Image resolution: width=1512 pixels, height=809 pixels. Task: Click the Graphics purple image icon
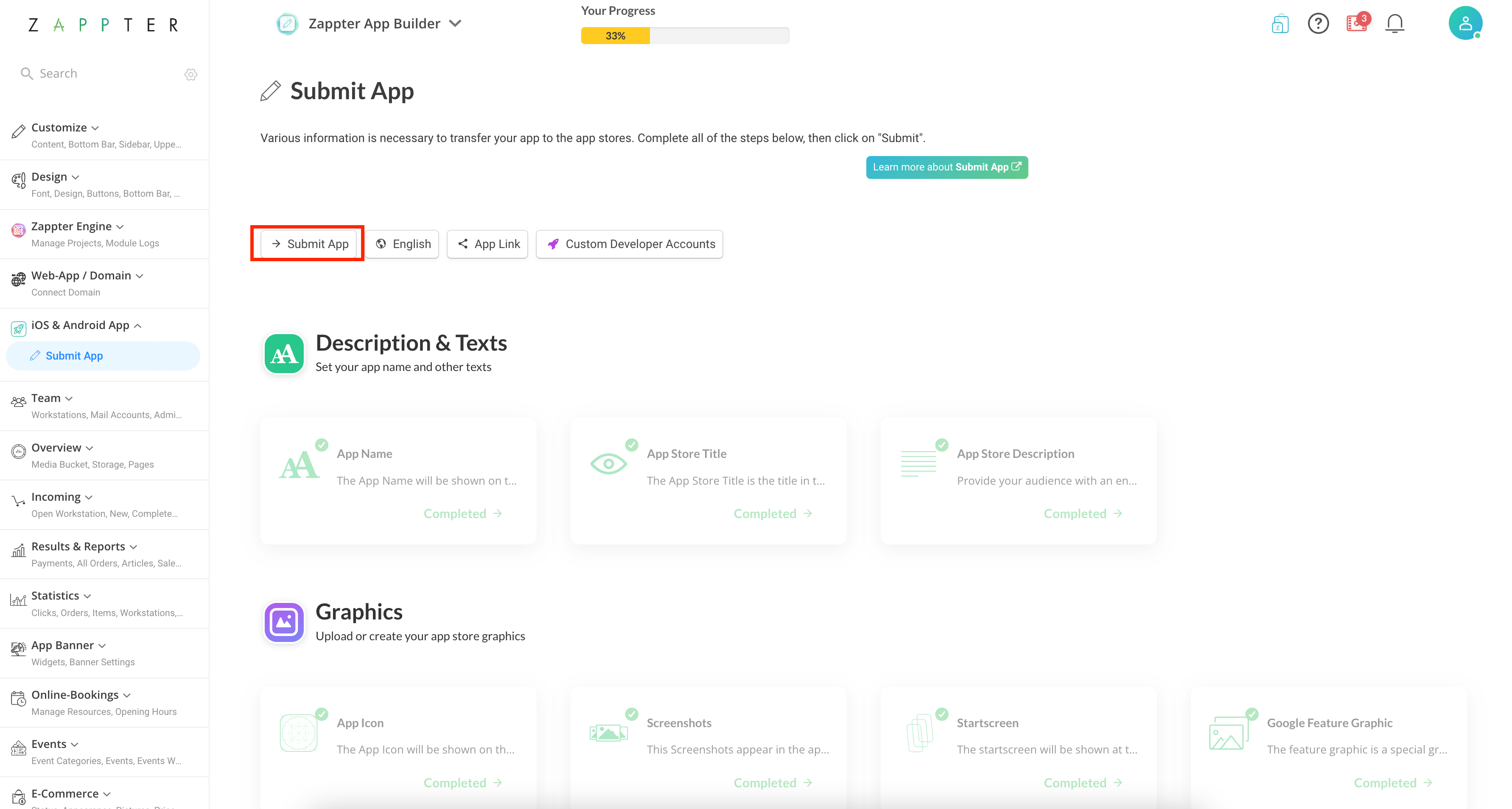click(284, 622)
